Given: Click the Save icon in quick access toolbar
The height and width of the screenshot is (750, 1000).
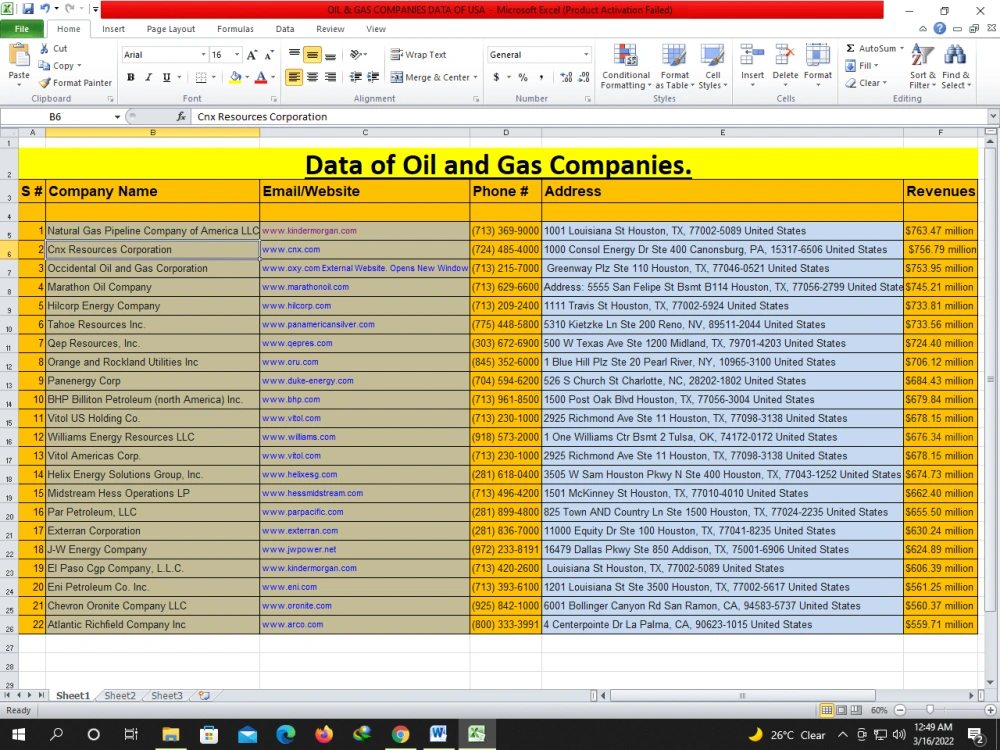Looking at the screenshot, I should (x=28, y=9).
